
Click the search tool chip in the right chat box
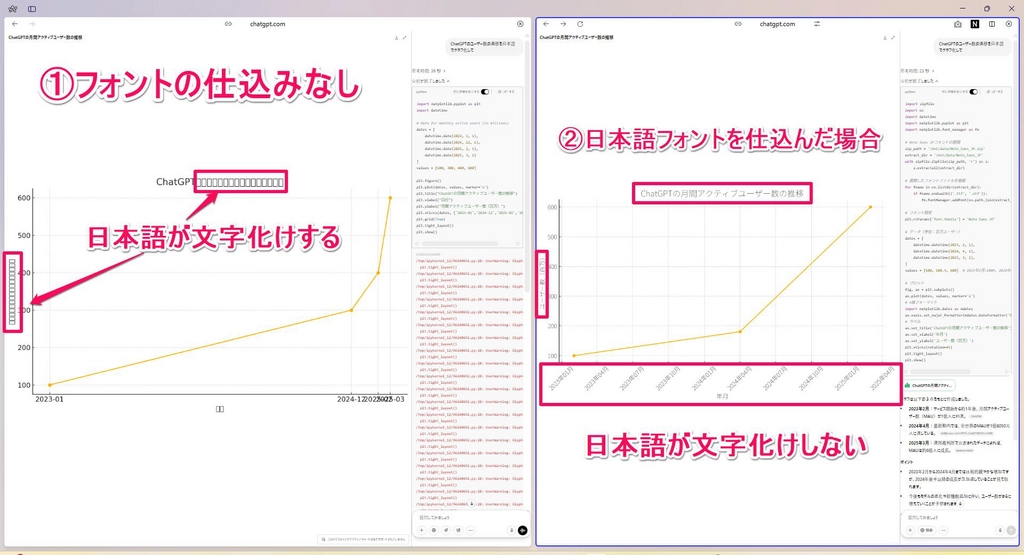click(927, 530)
